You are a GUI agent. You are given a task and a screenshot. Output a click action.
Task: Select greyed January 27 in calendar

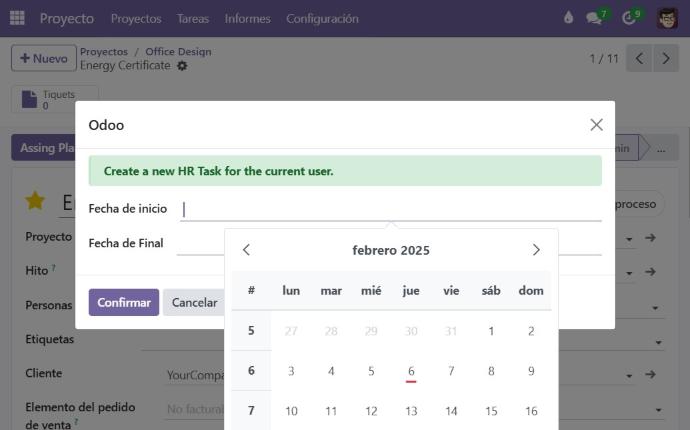(291, 331)
